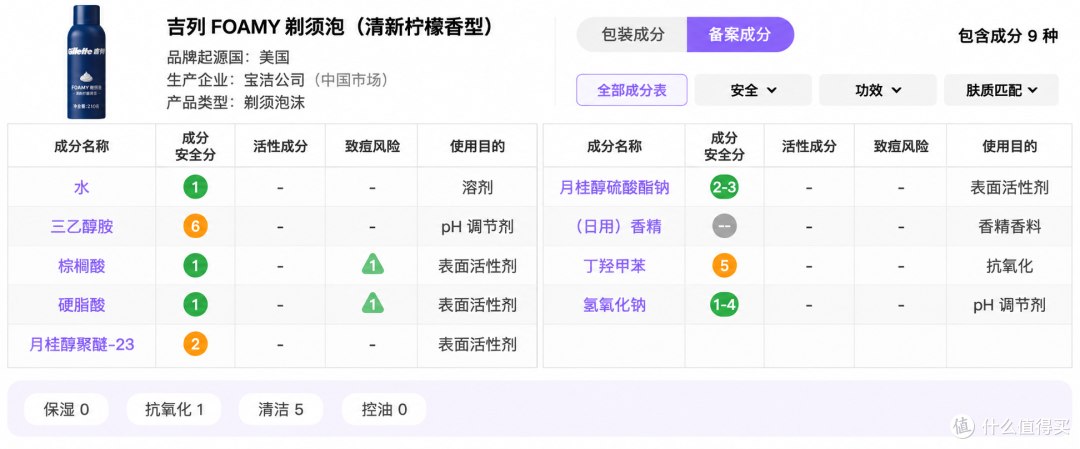
Task: Click the left table 致痘风险 header
Action: coord(372,146)
